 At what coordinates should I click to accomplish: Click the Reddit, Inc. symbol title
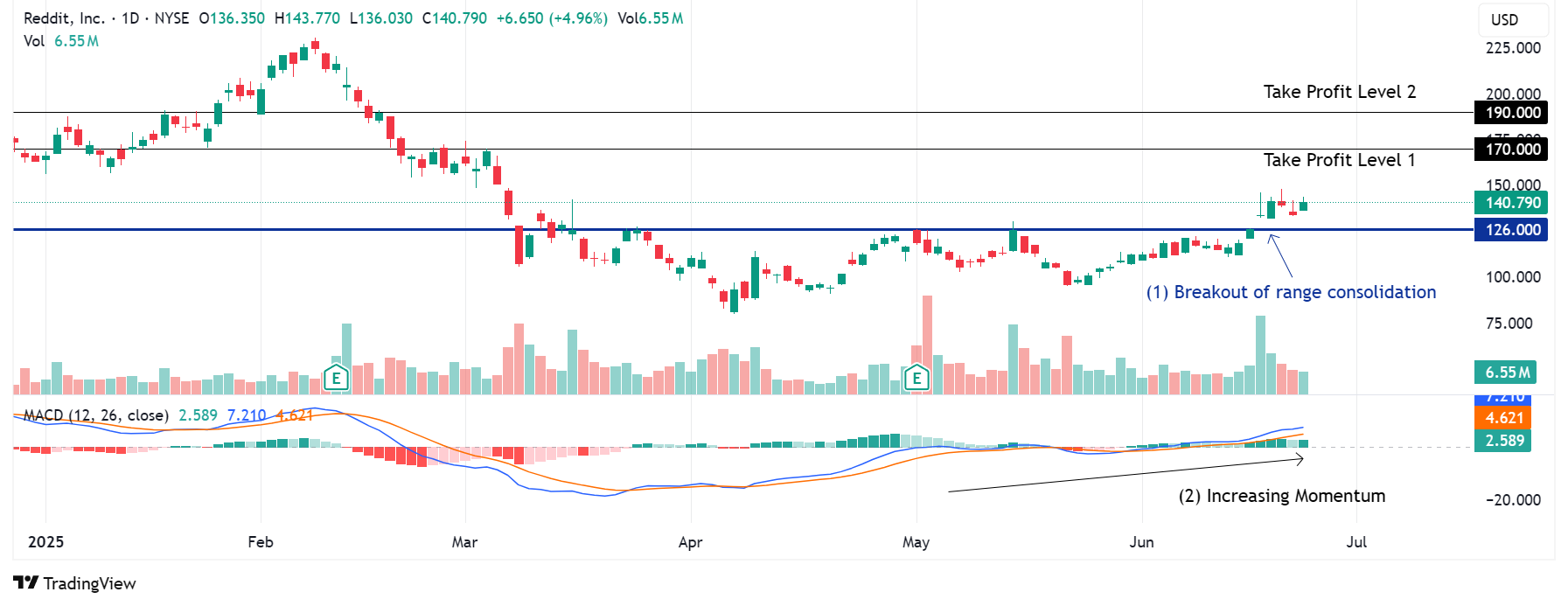pyautogui.click(x=64, y=18)
